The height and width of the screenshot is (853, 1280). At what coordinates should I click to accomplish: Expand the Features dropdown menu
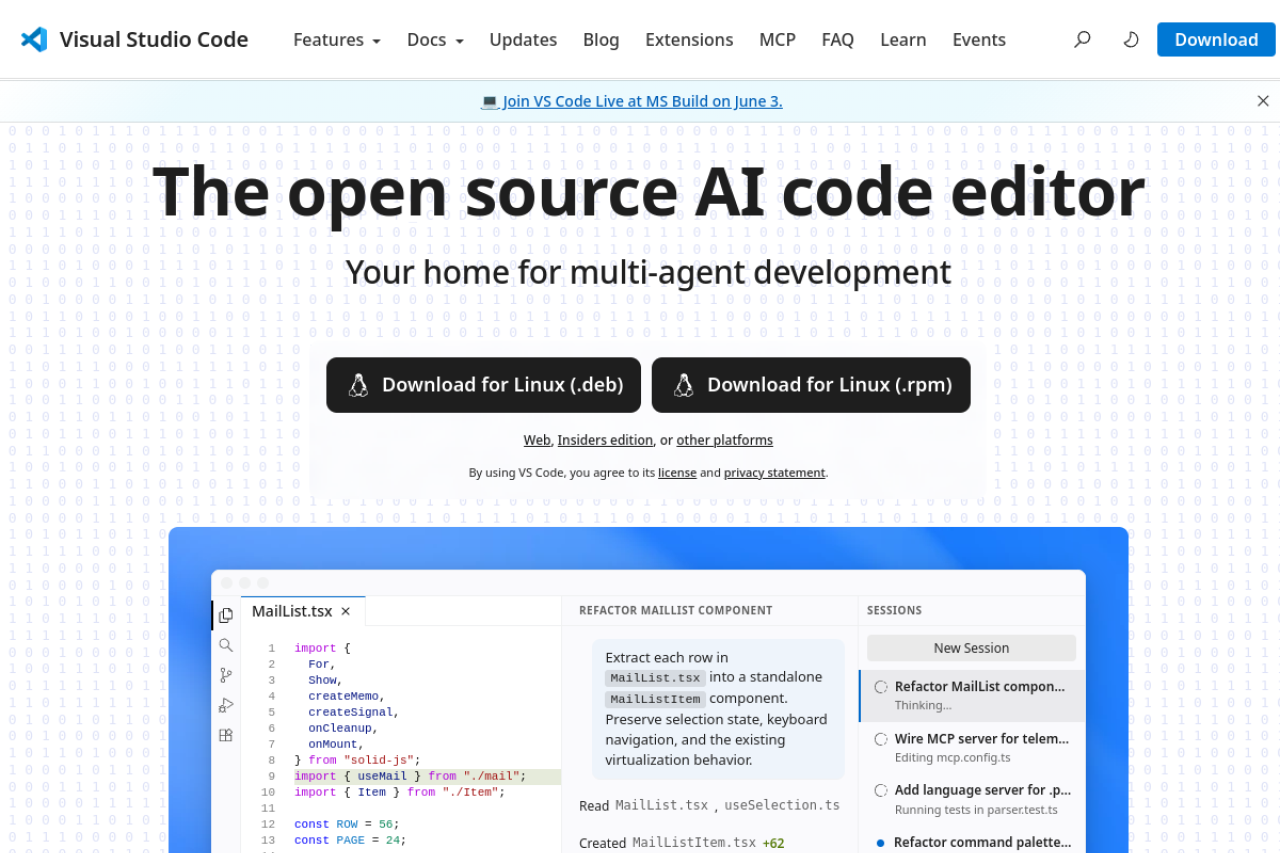(337, 40)
